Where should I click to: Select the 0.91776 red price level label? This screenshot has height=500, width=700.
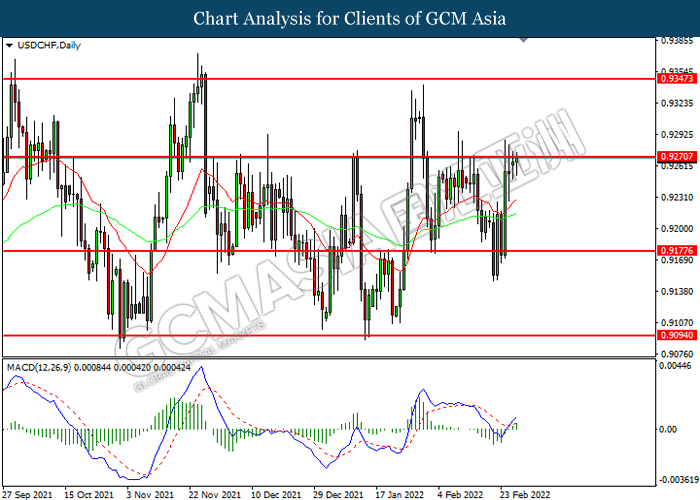coord(677,250)
